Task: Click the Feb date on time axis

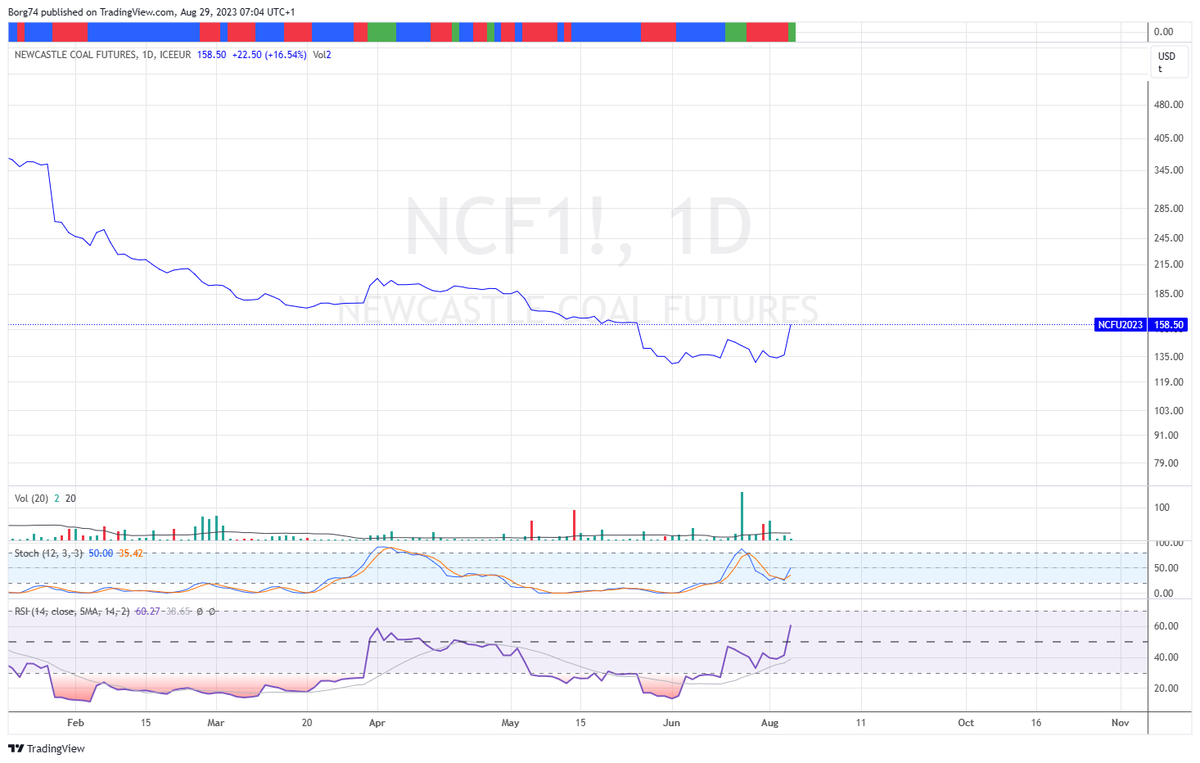Action: [75, 721]
